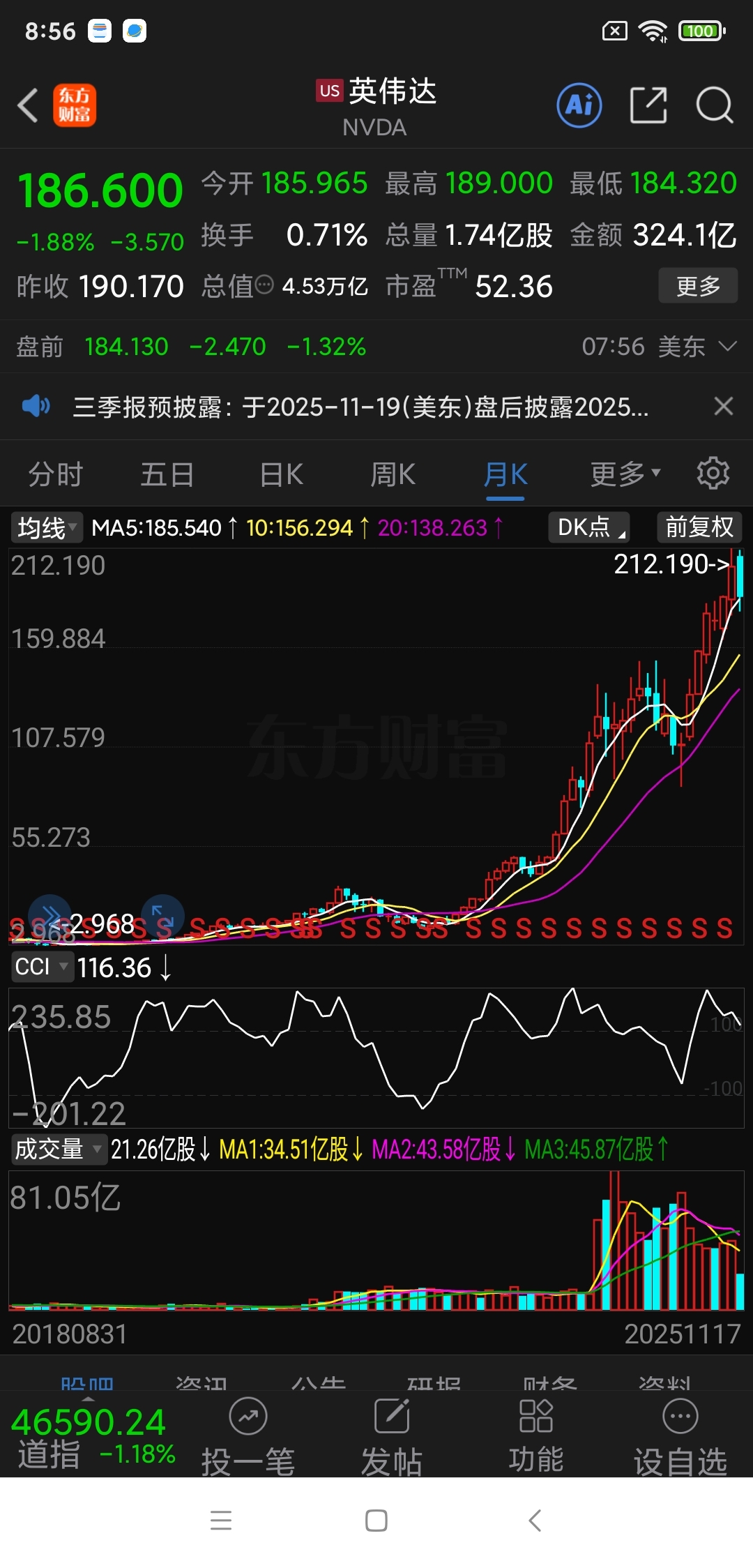Switch to 分时 chart tab
753x1568 pixels.
(56, 474)
